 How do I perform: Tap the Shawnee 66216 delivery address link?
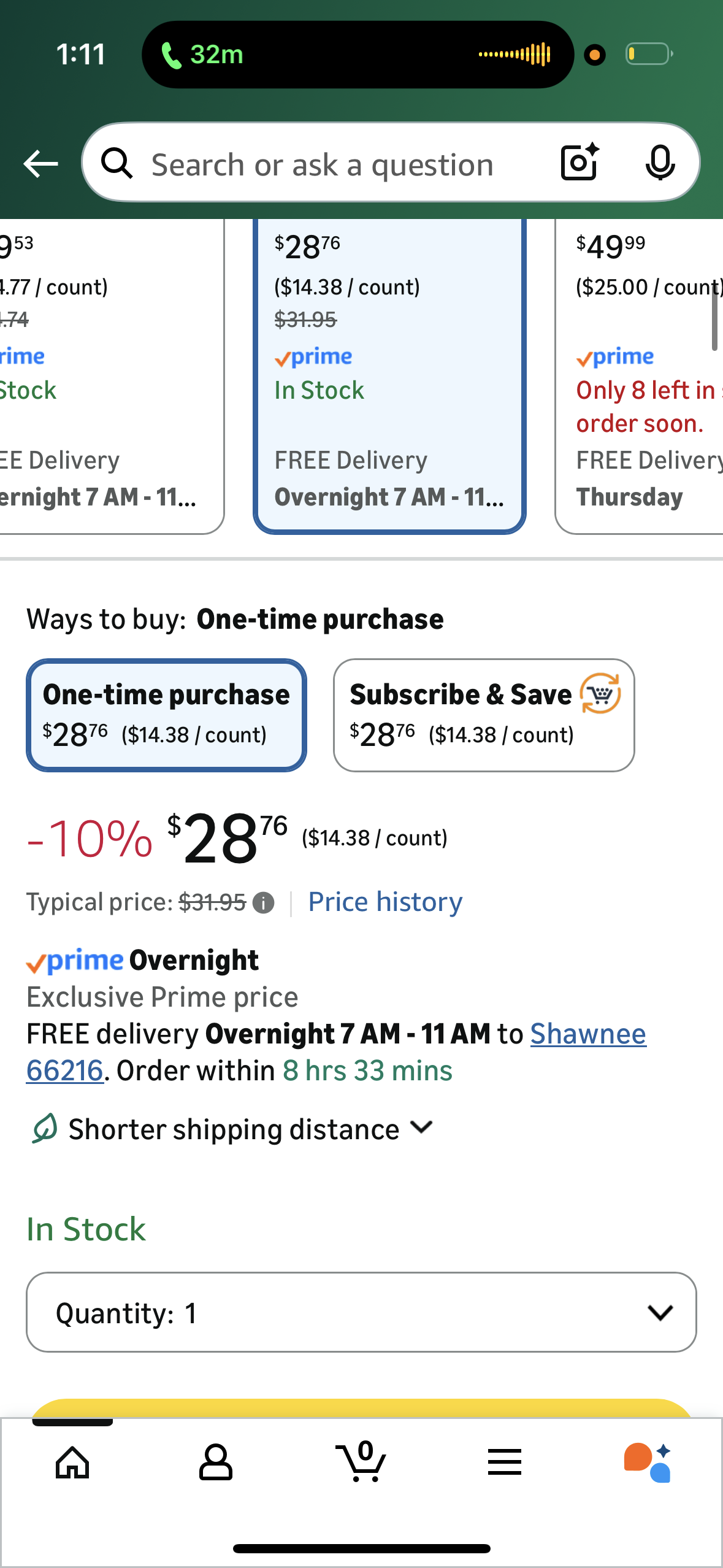(587, 1034)
